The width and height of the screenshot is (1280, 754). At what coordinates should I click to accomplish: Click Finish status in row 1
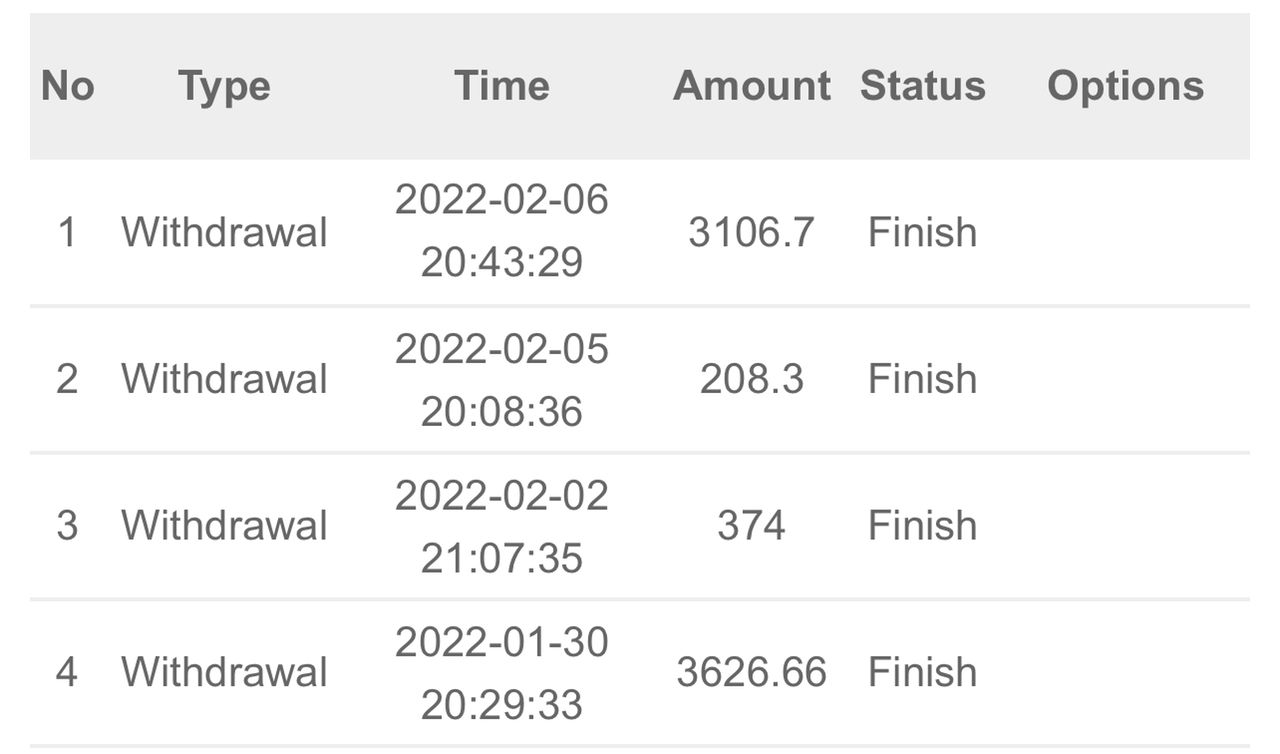[922, 232]
